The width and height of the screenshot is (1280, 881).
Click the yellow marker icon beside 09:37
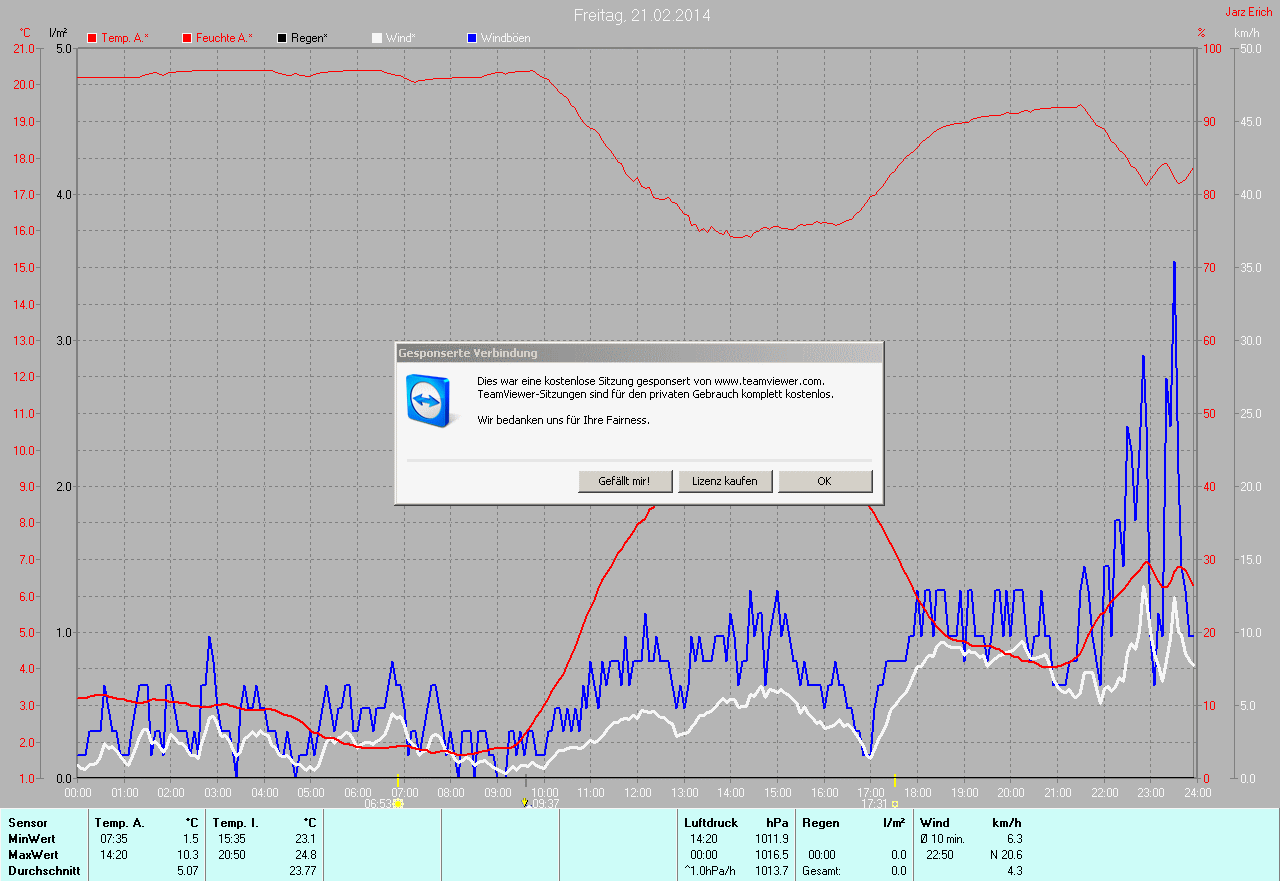click(x=525, y=803)
